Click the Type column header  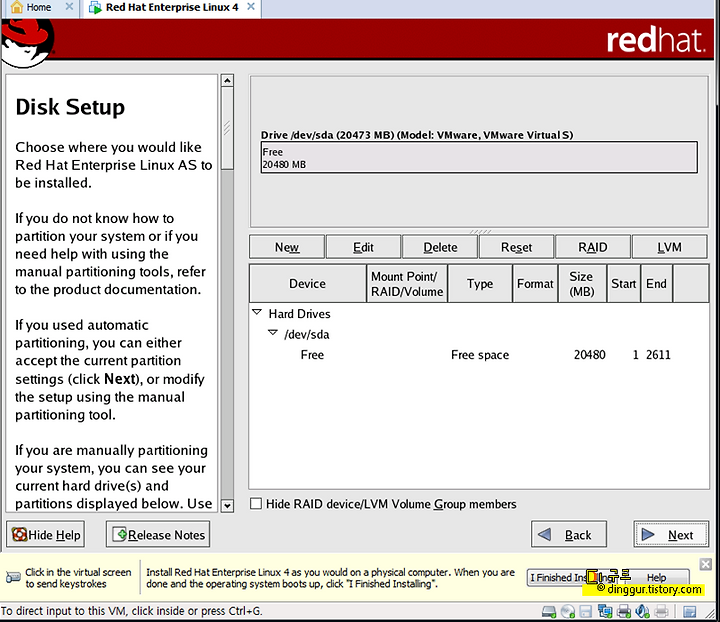point(480,284)
